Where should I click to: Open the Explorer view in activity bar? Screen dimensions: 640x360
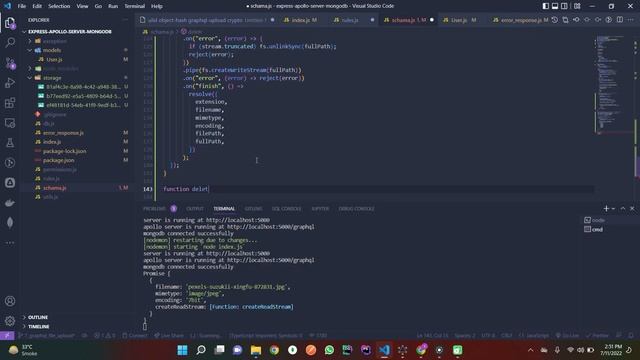[x=10, y=22]
